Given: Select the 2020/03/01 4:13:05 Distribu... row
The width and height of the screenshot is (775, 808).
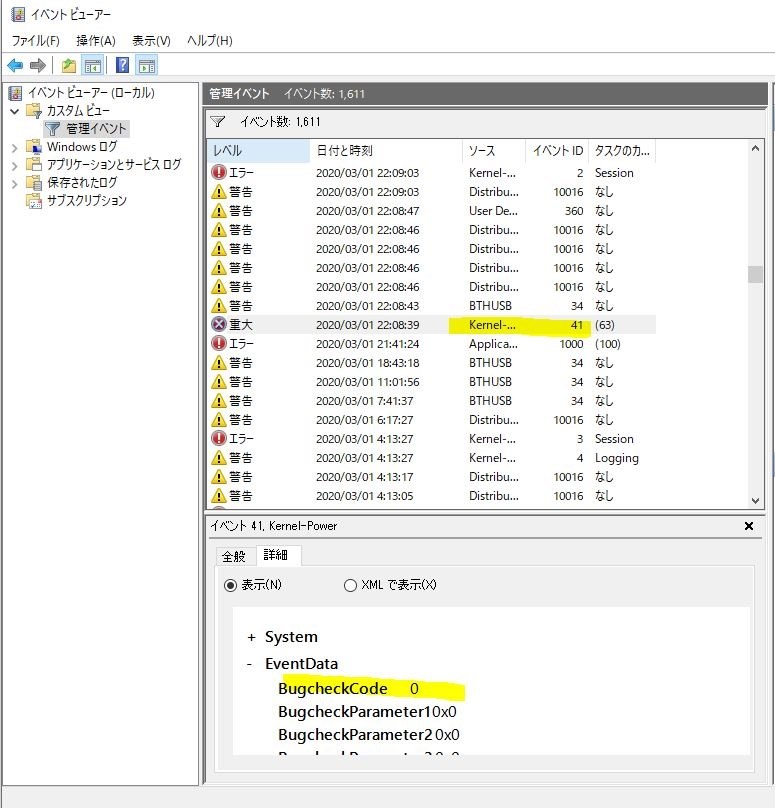Looking at the screenshot, I should 432,496.
